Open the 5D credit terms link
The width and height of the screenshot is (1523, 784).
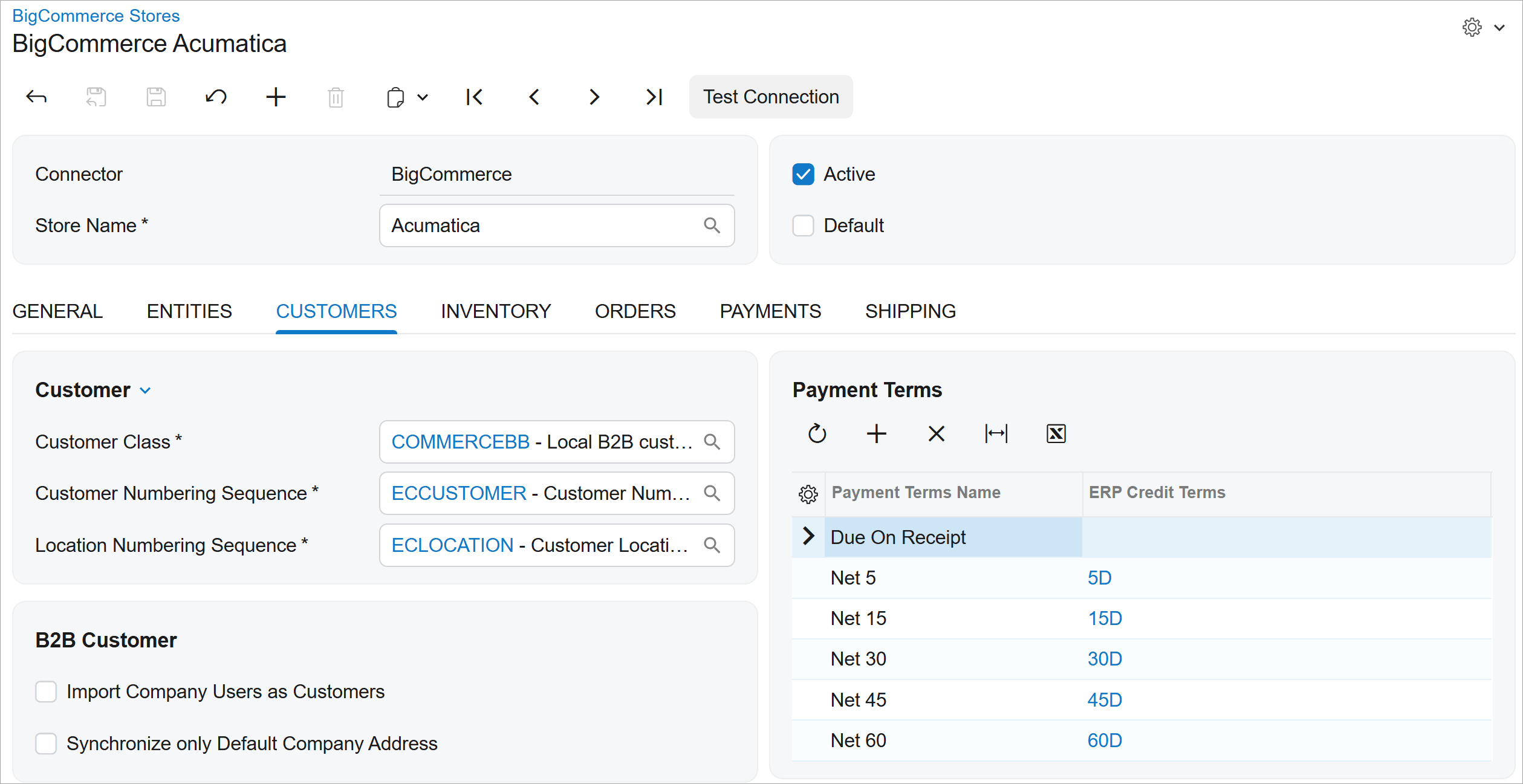click(x=1099, y=578)
